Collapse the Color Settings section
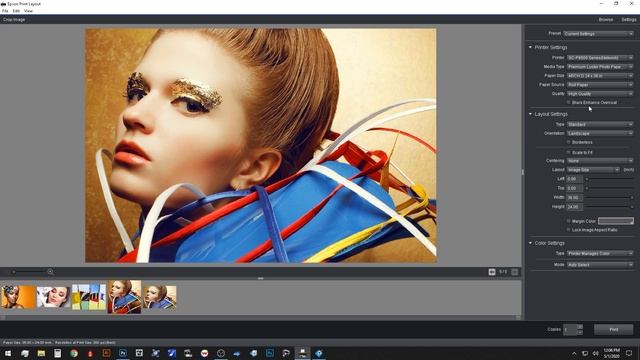The image size is (640, 360). (x=530, y=243)
